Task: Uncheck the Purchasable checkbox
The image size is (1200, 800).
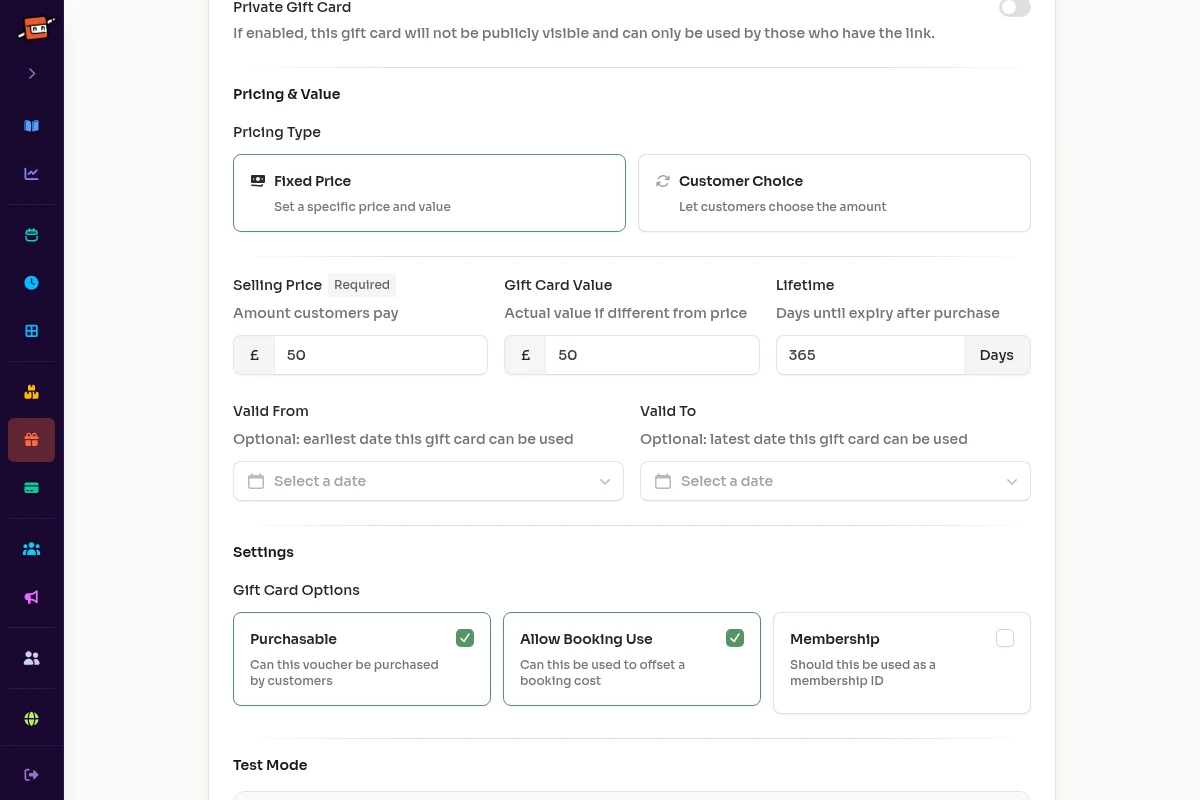Action: [465, 638]
